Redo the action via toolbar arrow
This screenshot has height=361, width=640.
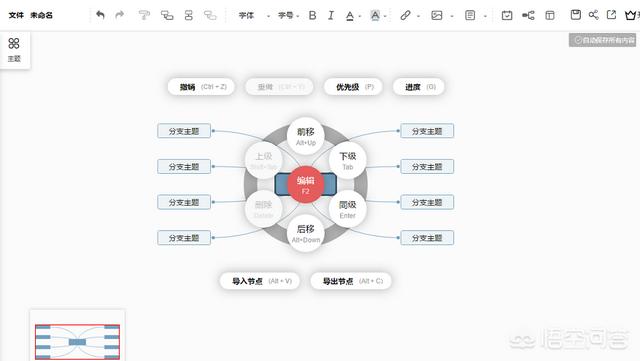click(120, 15)
